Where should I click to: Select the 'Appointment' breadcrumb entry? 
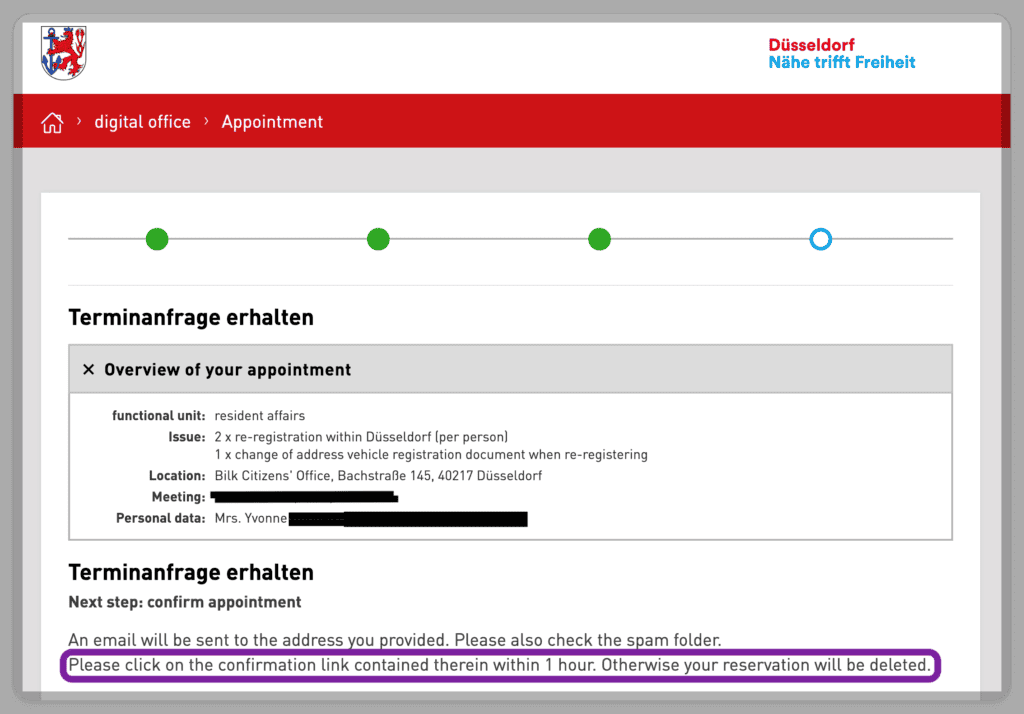(x=272, y=121)
